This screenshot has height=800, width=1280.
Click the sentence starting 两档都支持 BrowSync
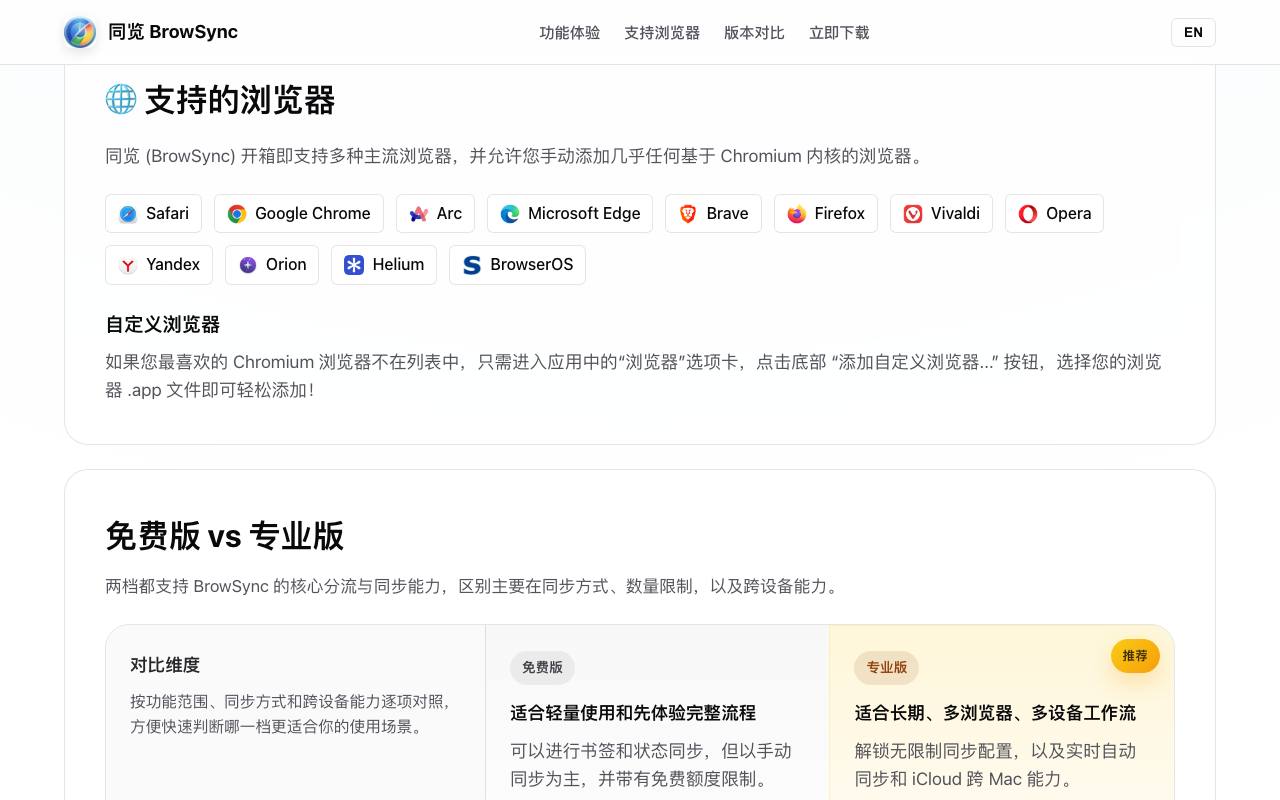474,586
